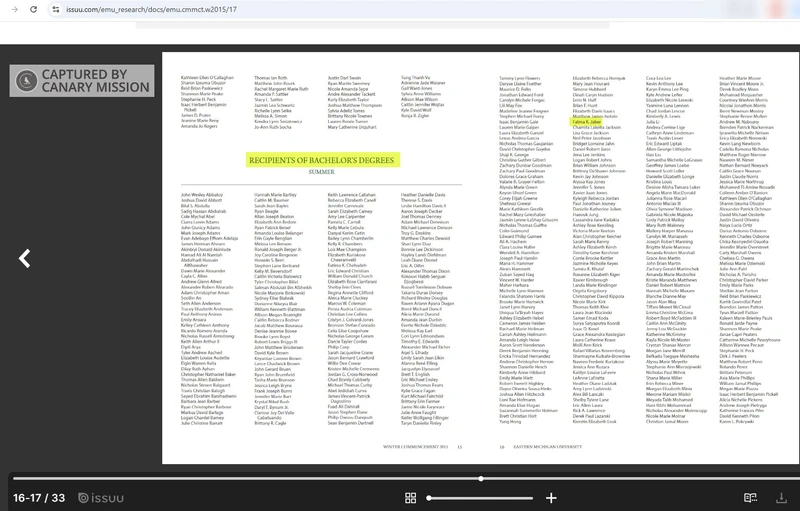Click name Keith Lawrence Callahan
The image size is (800, 511).
[x=352, y=195]
